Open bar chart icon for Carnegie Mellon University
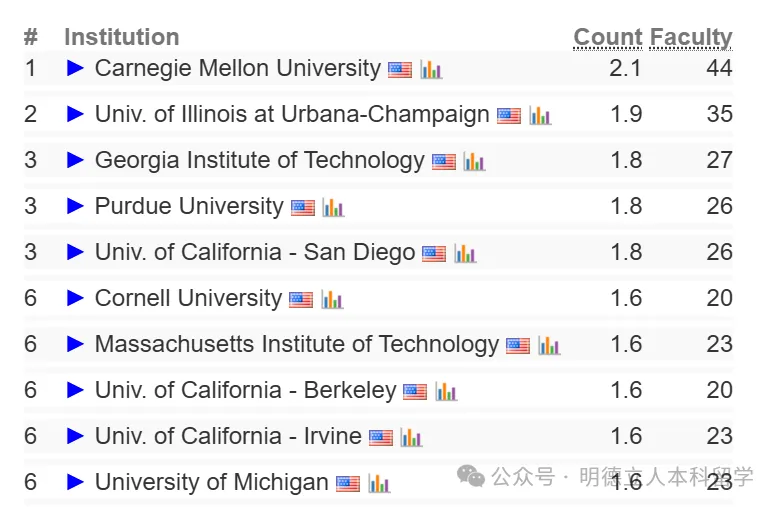The image size is (778, 507). pos(431,69)
